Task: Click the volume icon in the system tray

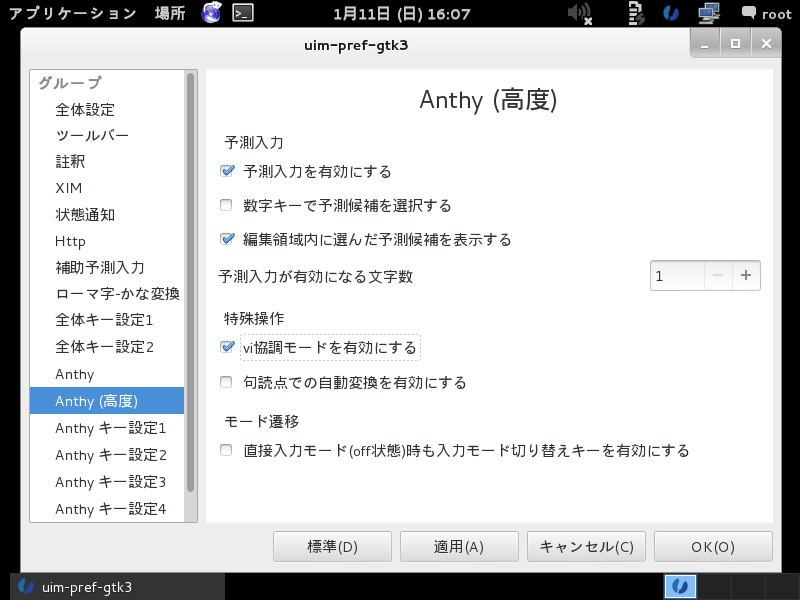Action: pos(580,13)
